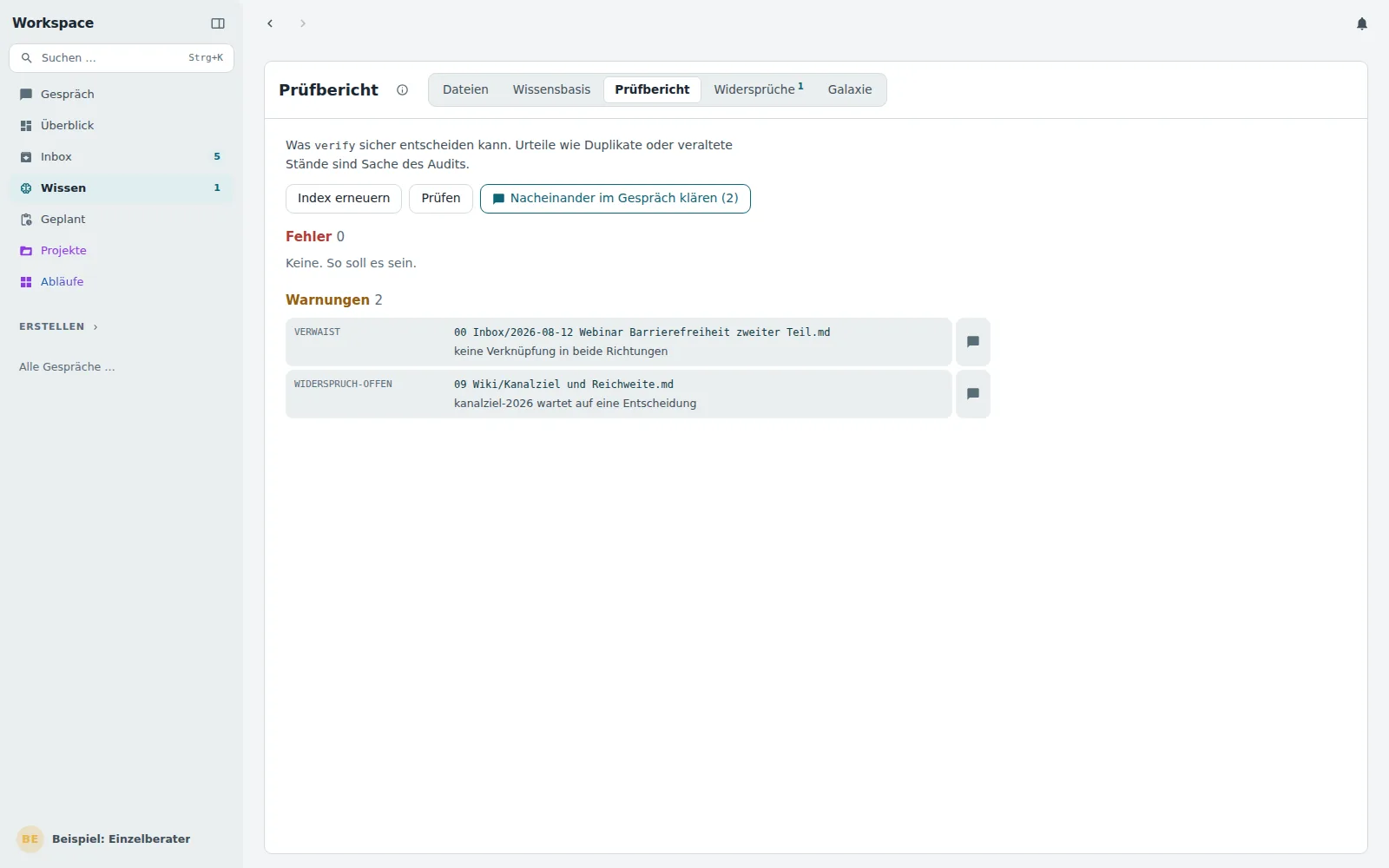Image resolution: width=1389 pixels, height=868 pixels.
Task: Expand the ERSTELLEN section
Action: pos(58,326)
